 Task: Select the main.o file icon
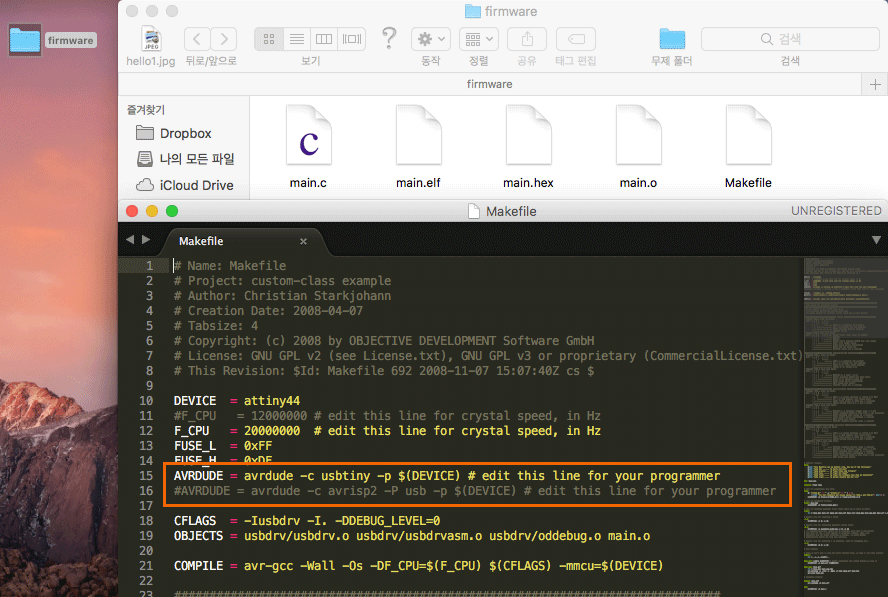tap(638, 136)
